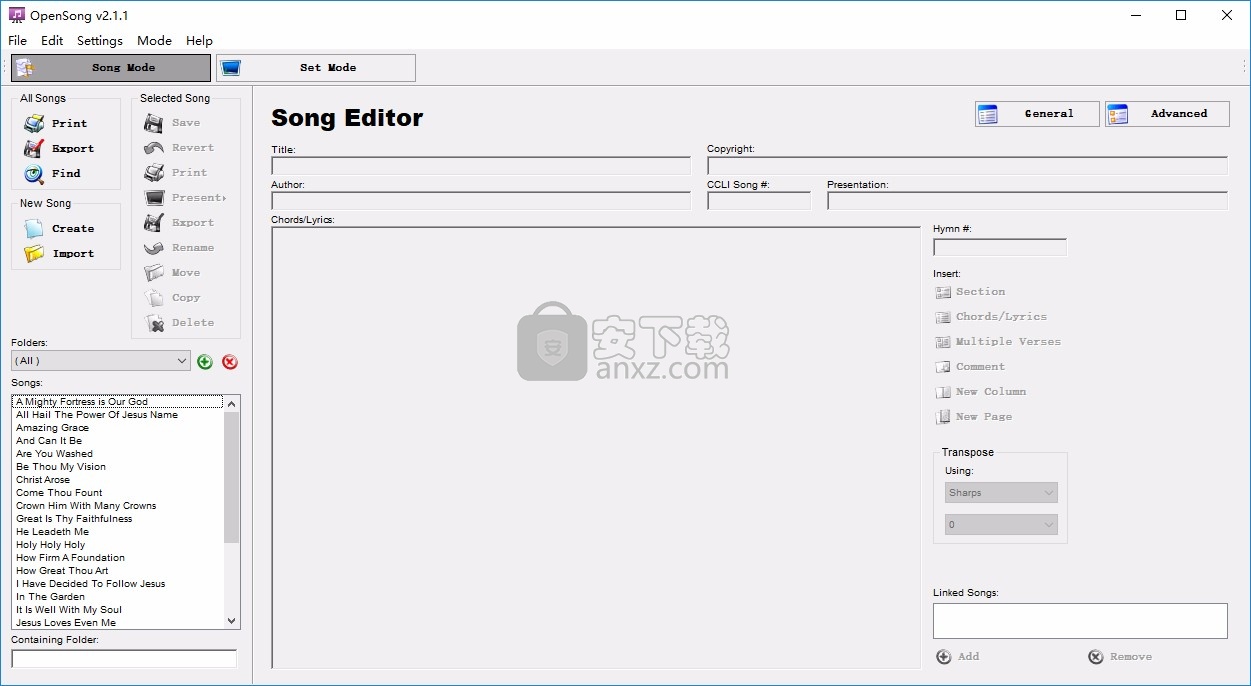Select song "In The Garden"

tap(117, 597)
